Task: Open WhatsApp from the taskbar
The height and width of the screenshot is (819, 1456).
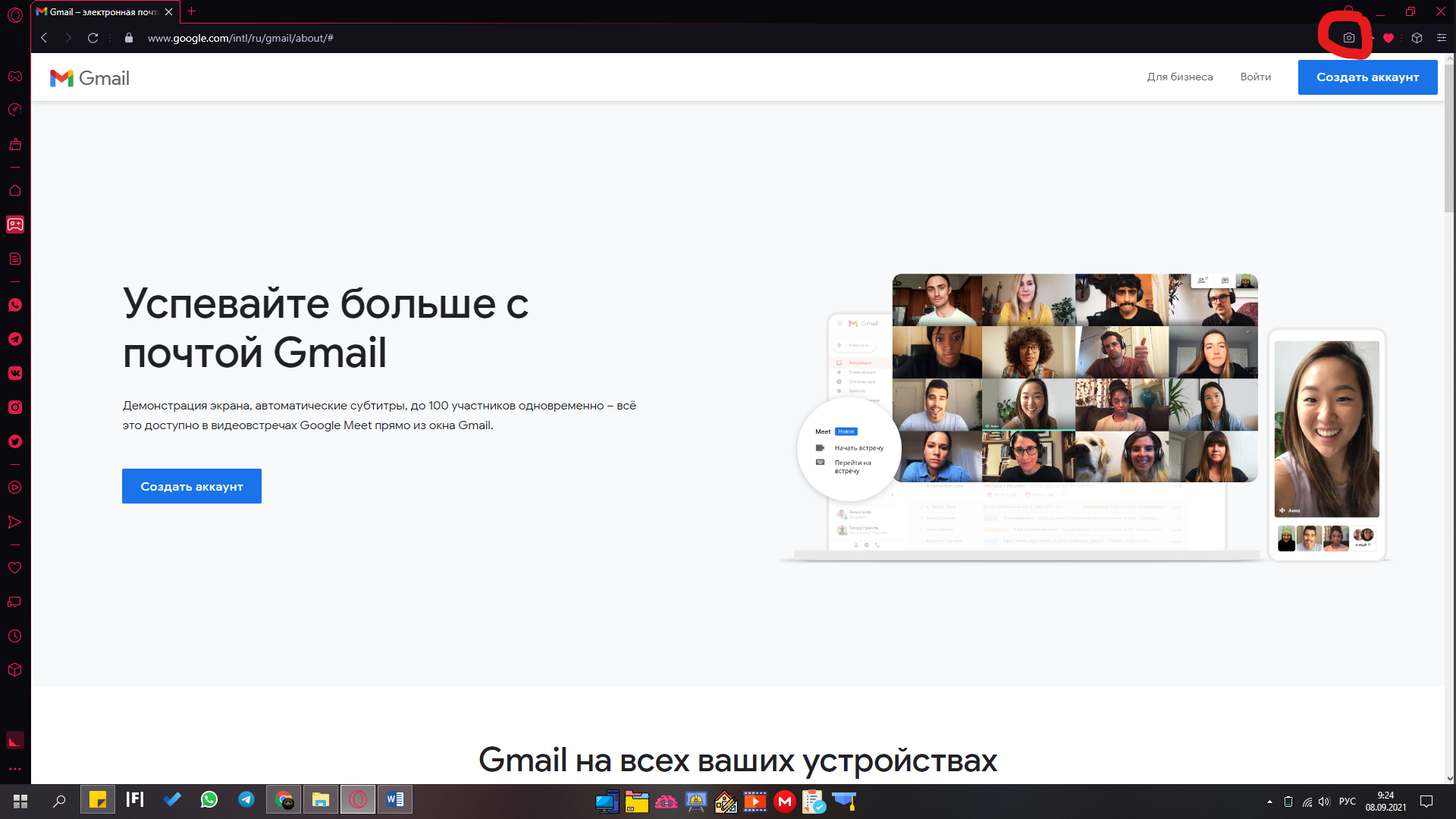Action: pyautogui.click(x=209, y=800)
